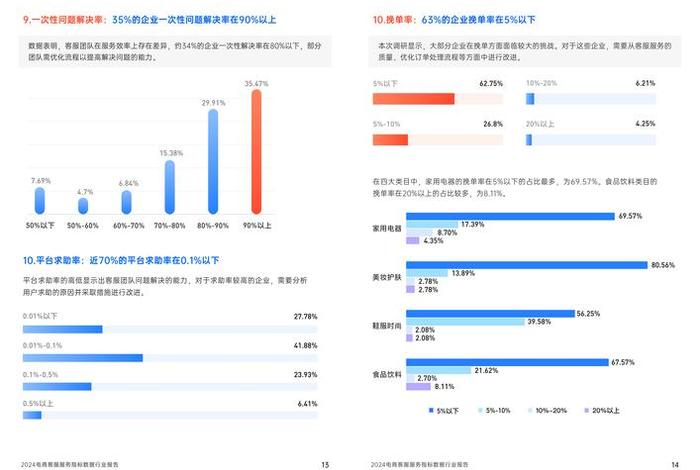This screenshot has height=470, width=700.
Task: Click the red 35.47% bar for 90%以上
Action: pyautogui.click(x=256, y=152)
